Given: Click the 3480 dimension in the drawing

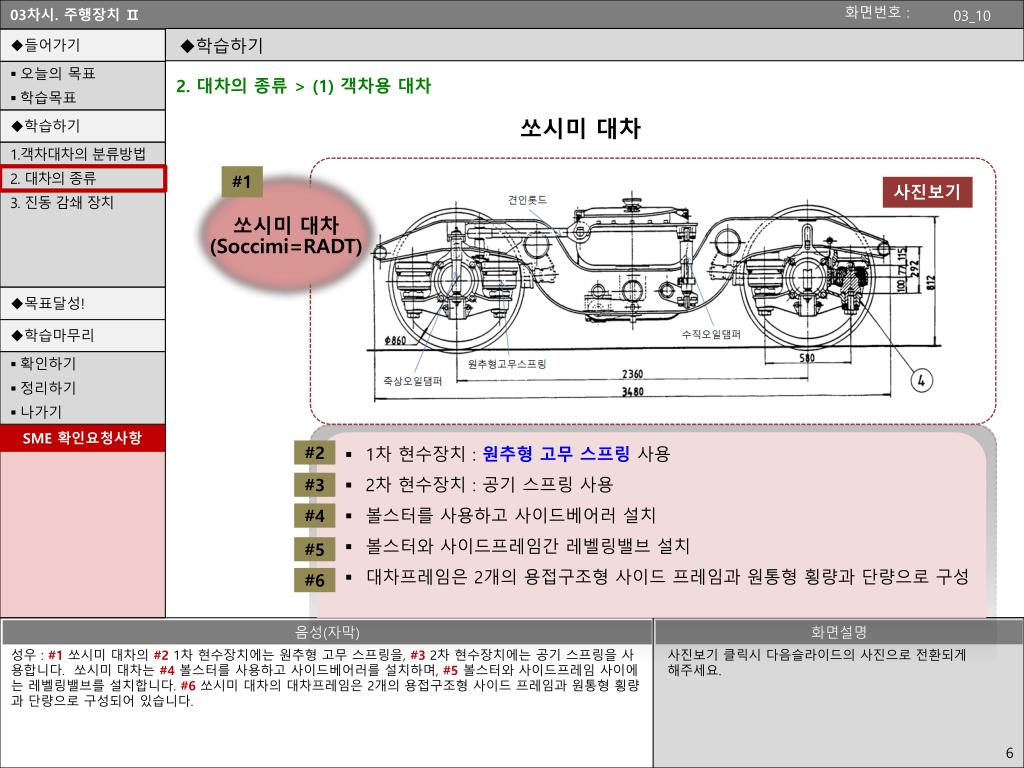Looking at the screenshot, I should [632, 392].
